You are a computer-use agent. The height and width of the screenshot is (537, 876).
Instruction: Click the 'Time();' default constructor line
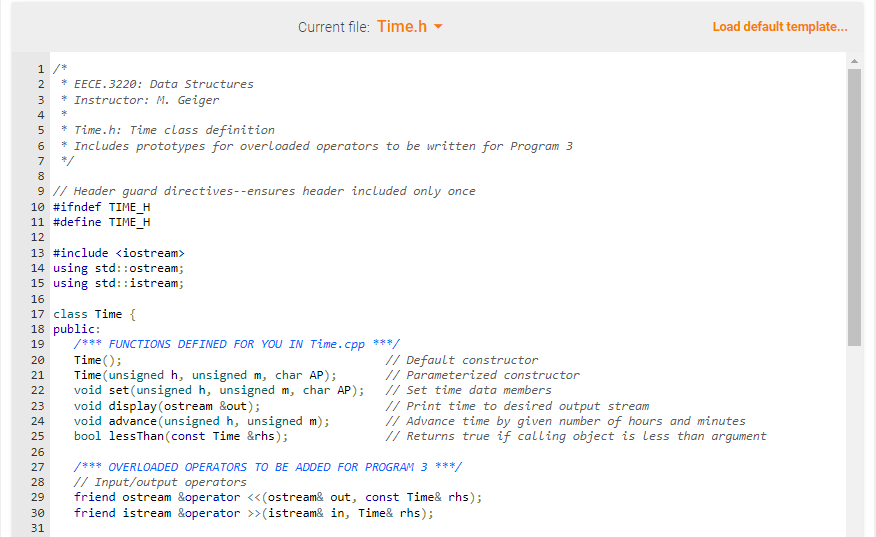[97, 360]
